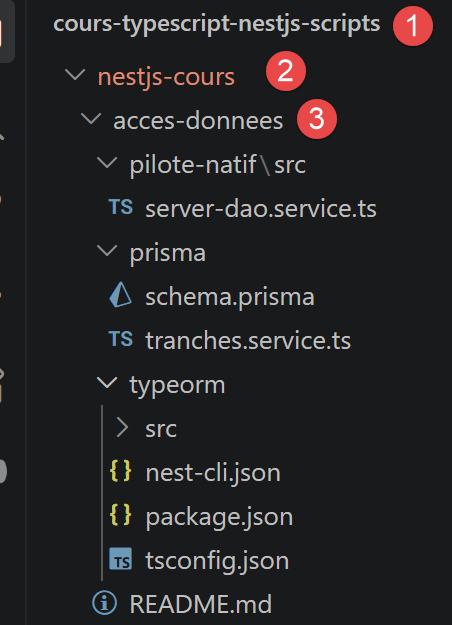The image size is (452, 625).
Task: Collapse the prisma folder chevron
Action: point(107,251)
